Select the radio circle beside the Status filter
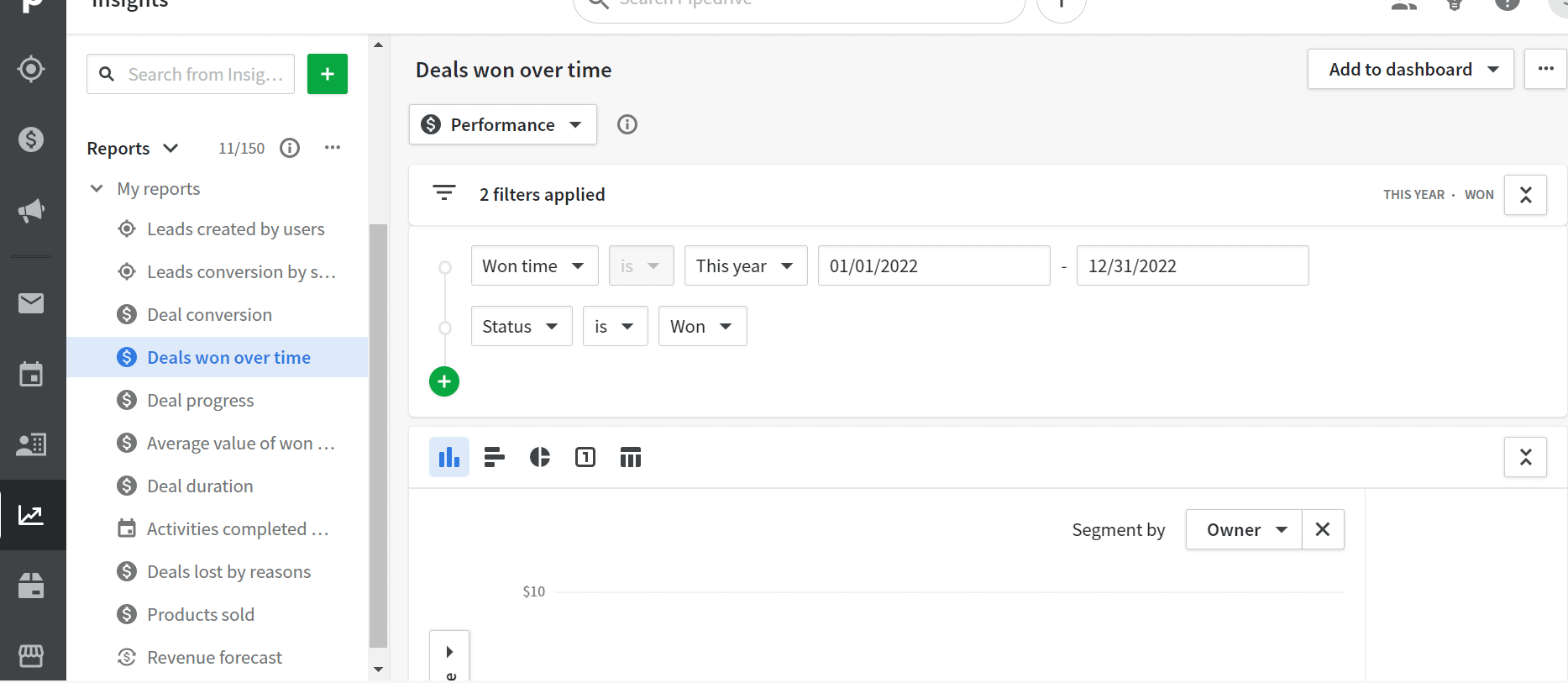Screen dimensions: 1568x683 pos(444,326)
